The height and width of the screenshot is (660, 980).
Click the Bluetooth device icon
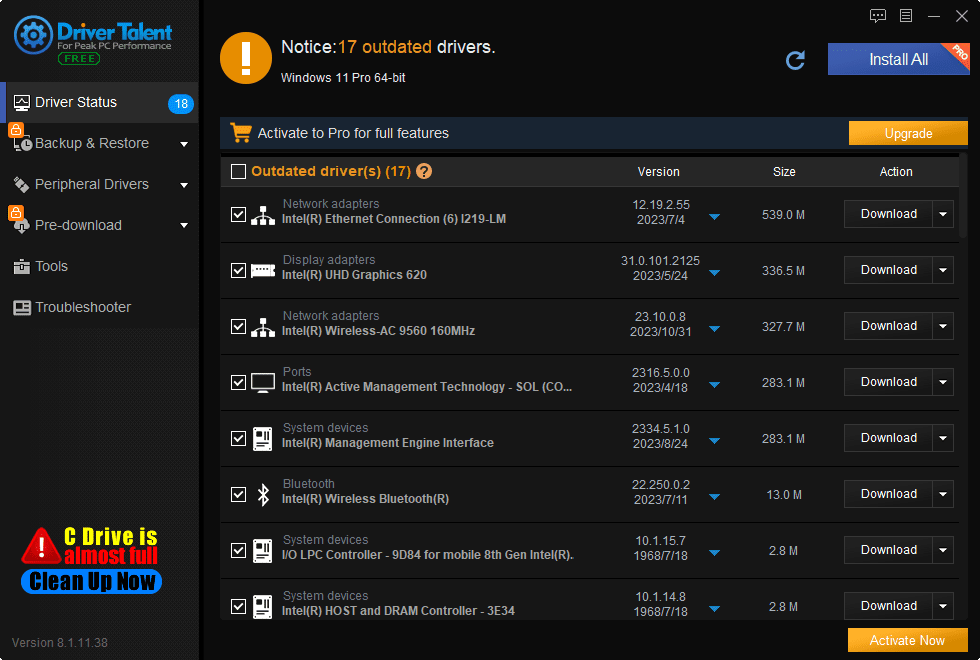(x=262, y=494)
